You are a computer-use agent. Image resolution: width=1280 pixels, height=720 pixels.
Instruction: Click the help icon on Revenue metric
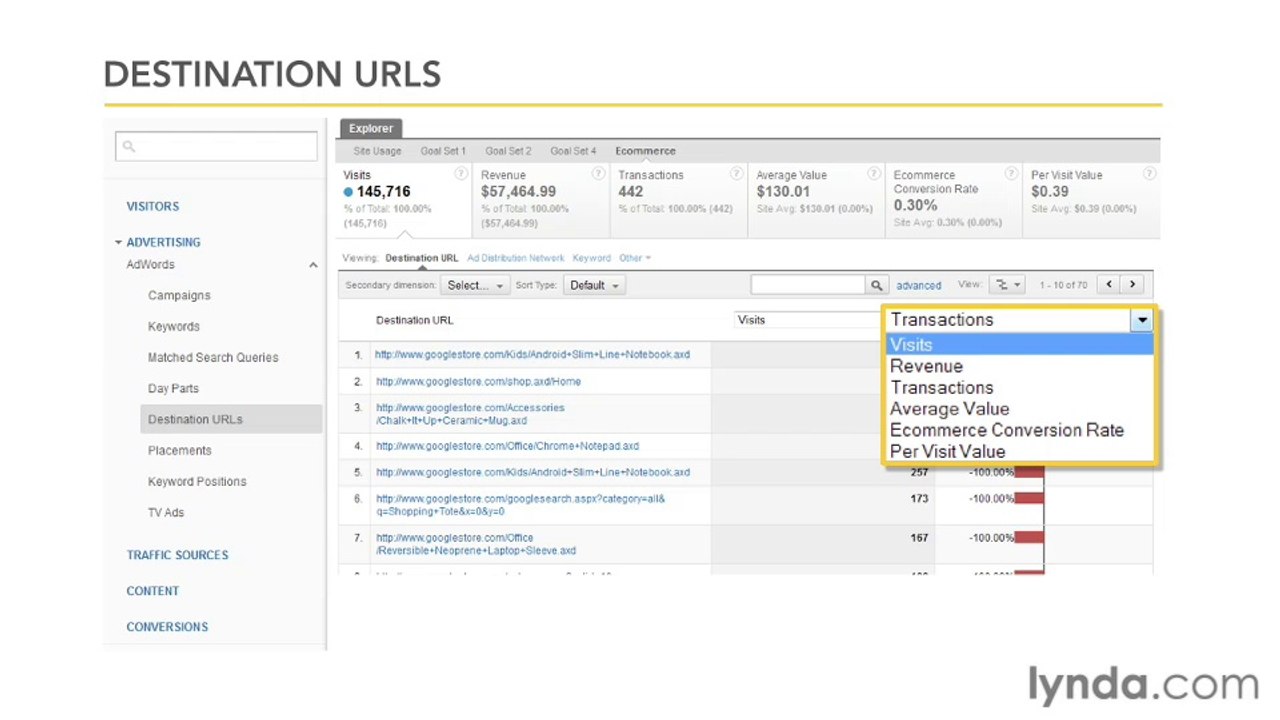tap(598, 173)
